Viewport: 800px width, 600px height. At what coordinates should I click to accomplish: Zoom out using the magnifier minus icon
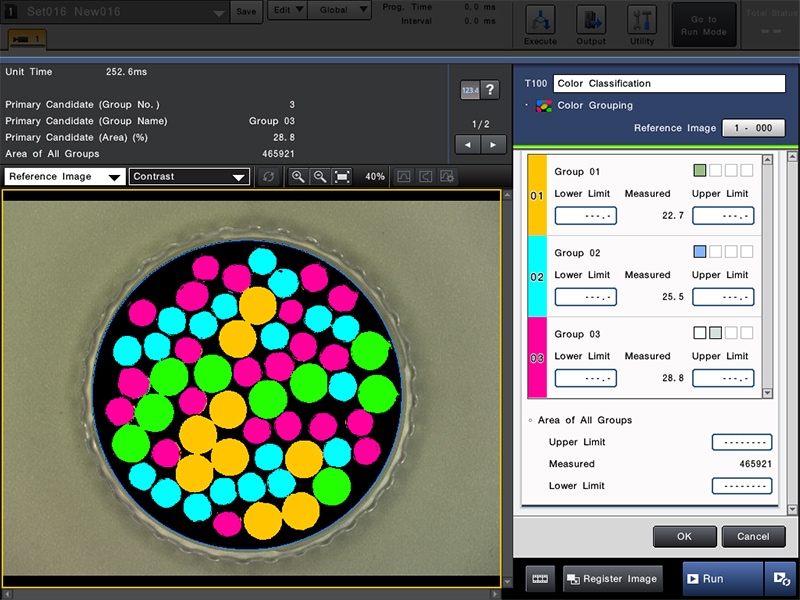pyautogui.click(x=320, y=177)
